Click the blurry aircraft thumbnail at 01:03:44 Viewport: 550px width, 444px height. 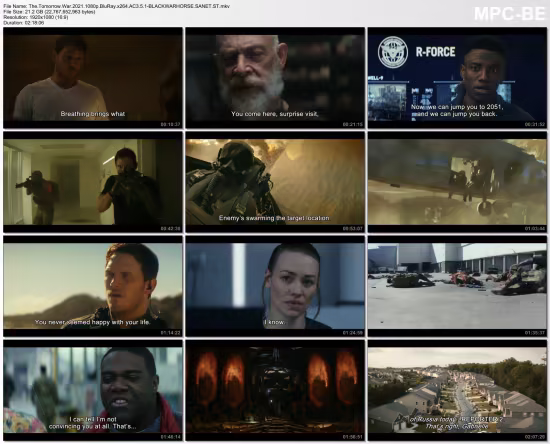point(457,182)
